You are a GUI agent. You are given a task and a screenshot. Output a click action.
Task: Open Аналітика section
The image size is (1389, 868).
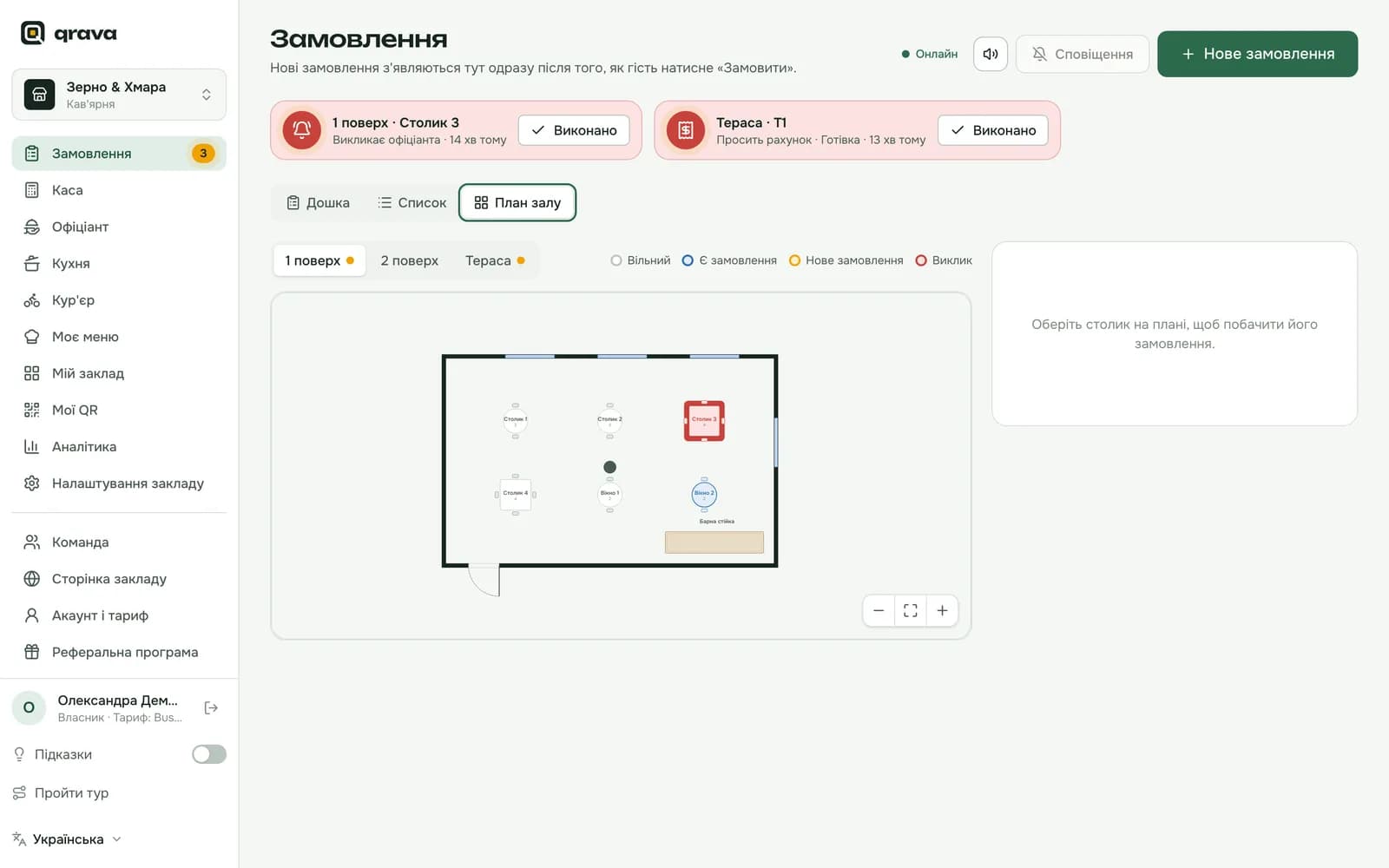point(119,446)
